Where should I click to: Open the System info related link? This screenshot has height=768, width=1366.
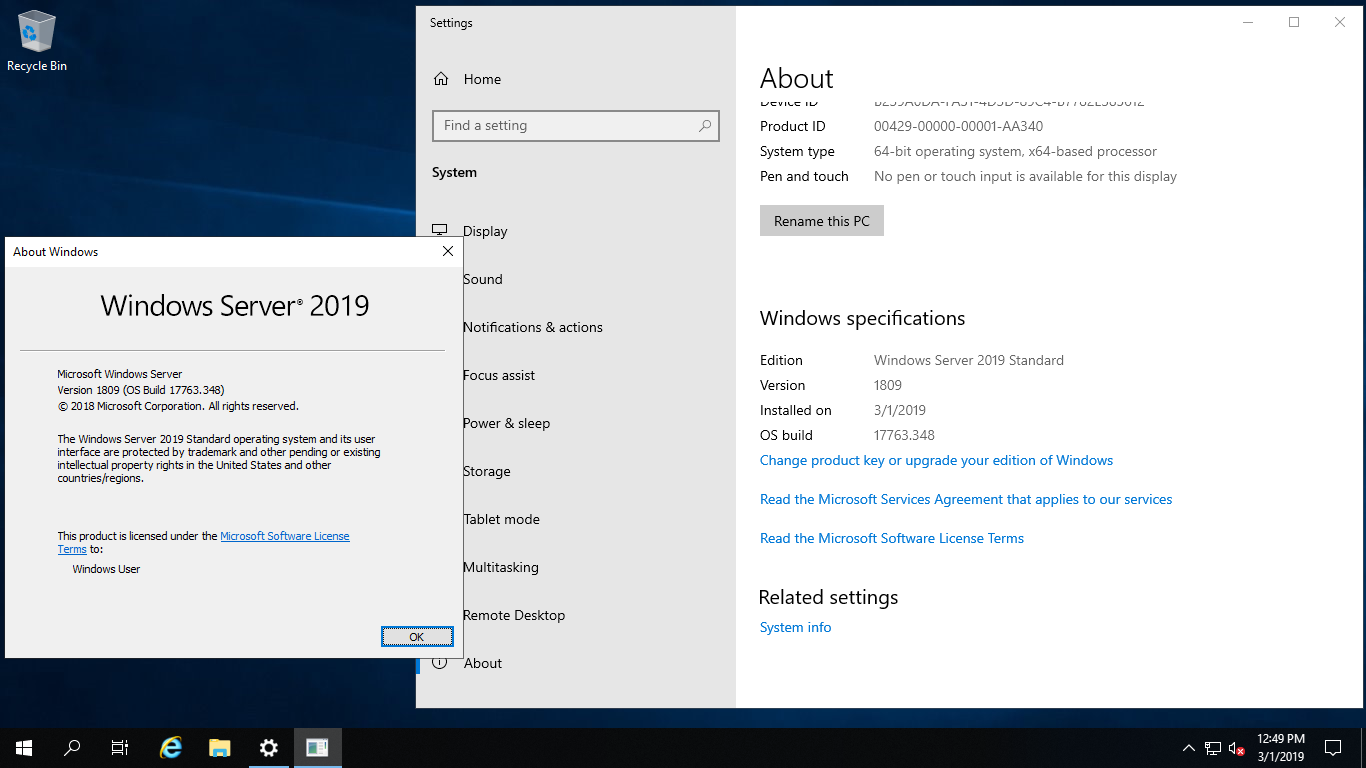point(795,627)
